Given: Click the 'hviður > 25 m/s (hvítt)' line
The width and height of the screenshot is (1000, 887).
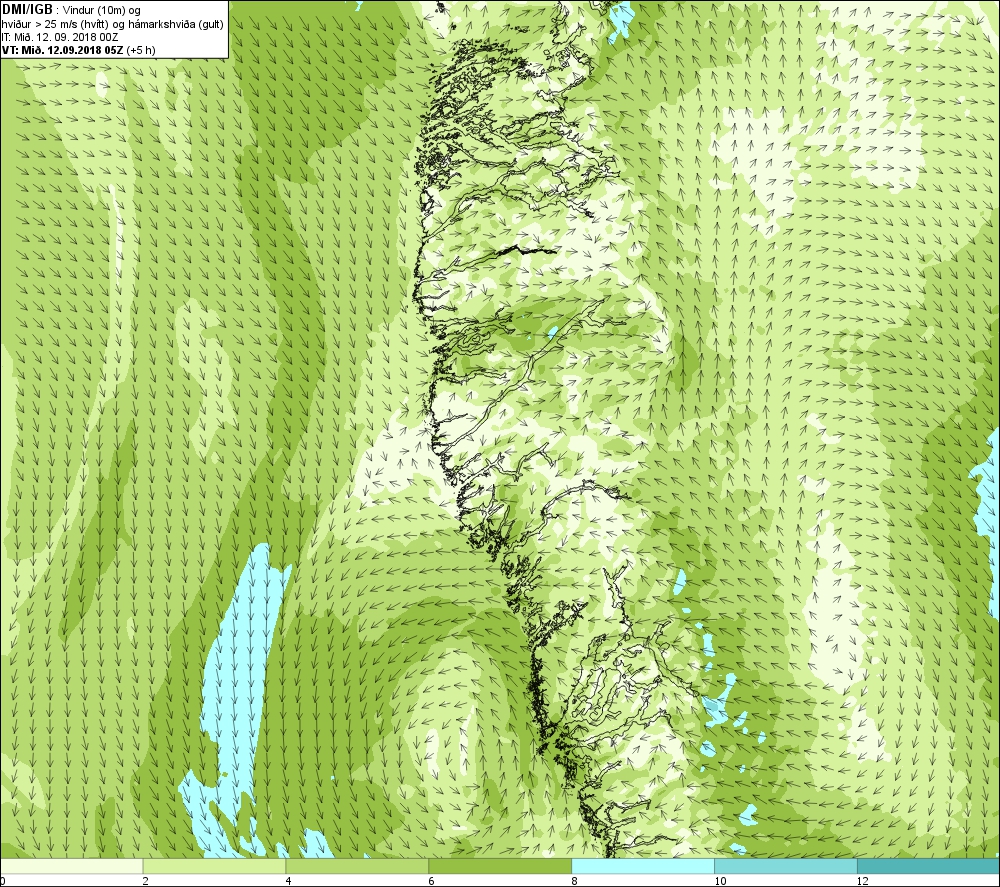Looking at the screenshot, I should [55, 24].
